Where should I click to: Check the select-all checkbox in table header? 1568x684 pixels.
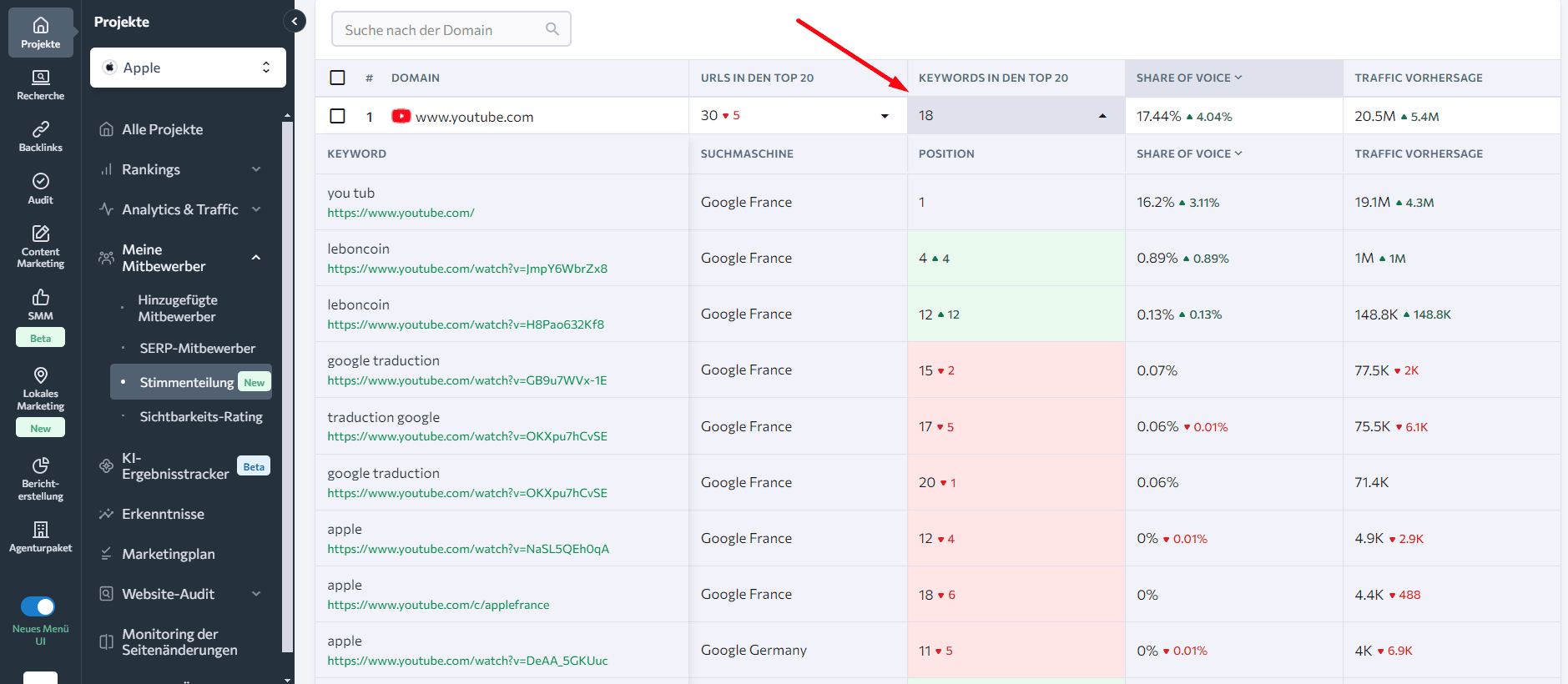337,78
